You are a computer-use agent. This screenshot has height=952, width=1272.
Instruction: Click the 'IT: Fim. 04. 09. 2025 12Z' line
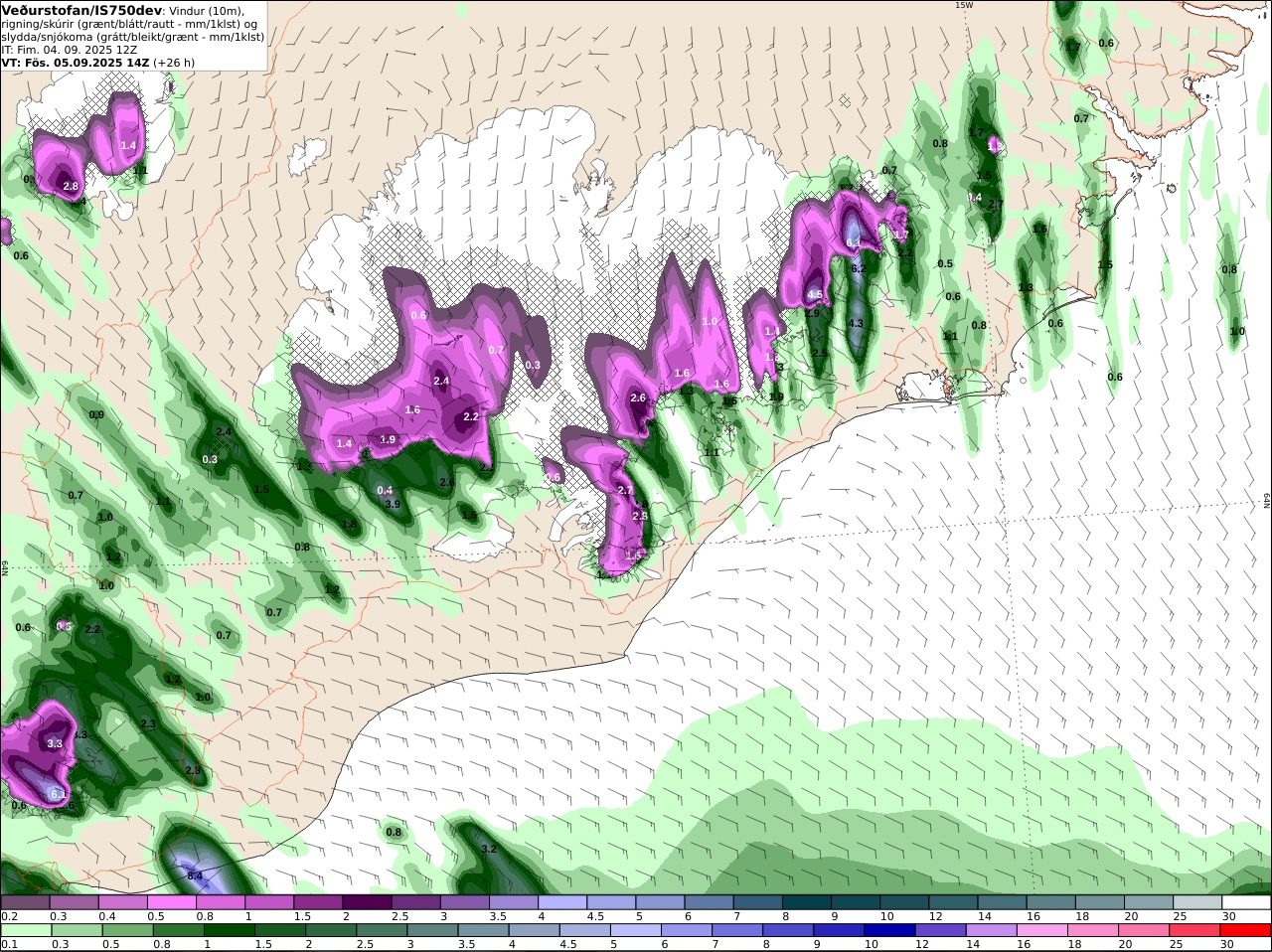[x=70, y=50]
